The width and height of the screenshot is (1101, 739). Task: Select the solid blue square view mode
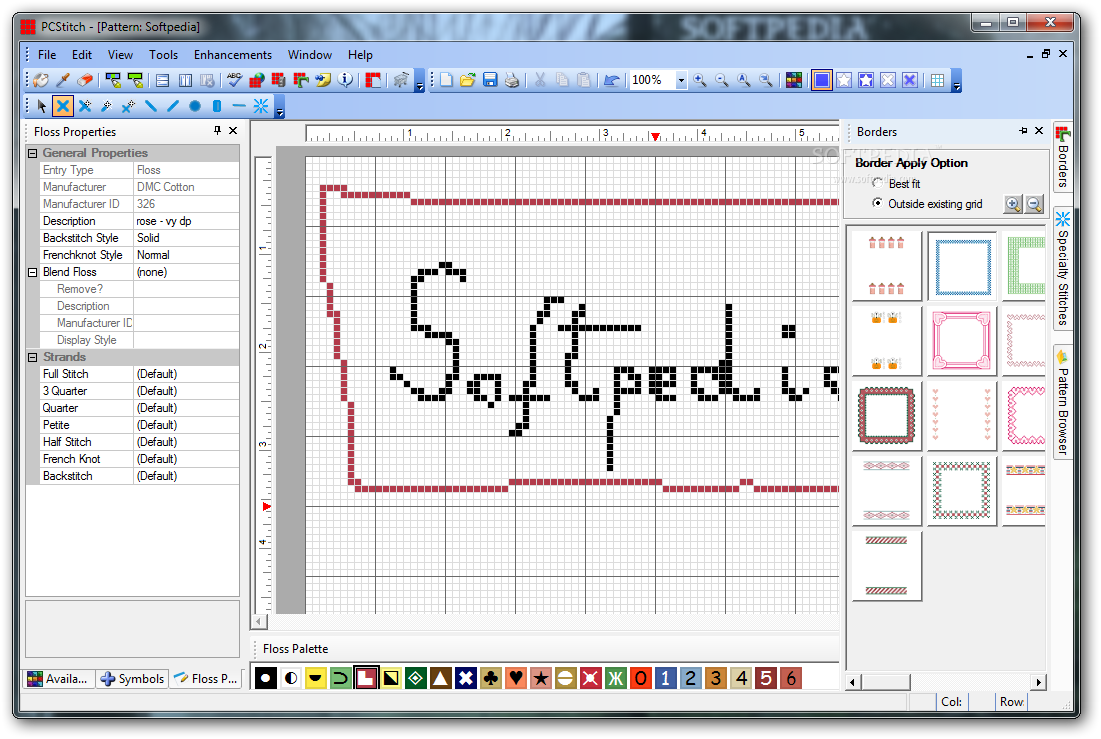[x=822, y=80]
